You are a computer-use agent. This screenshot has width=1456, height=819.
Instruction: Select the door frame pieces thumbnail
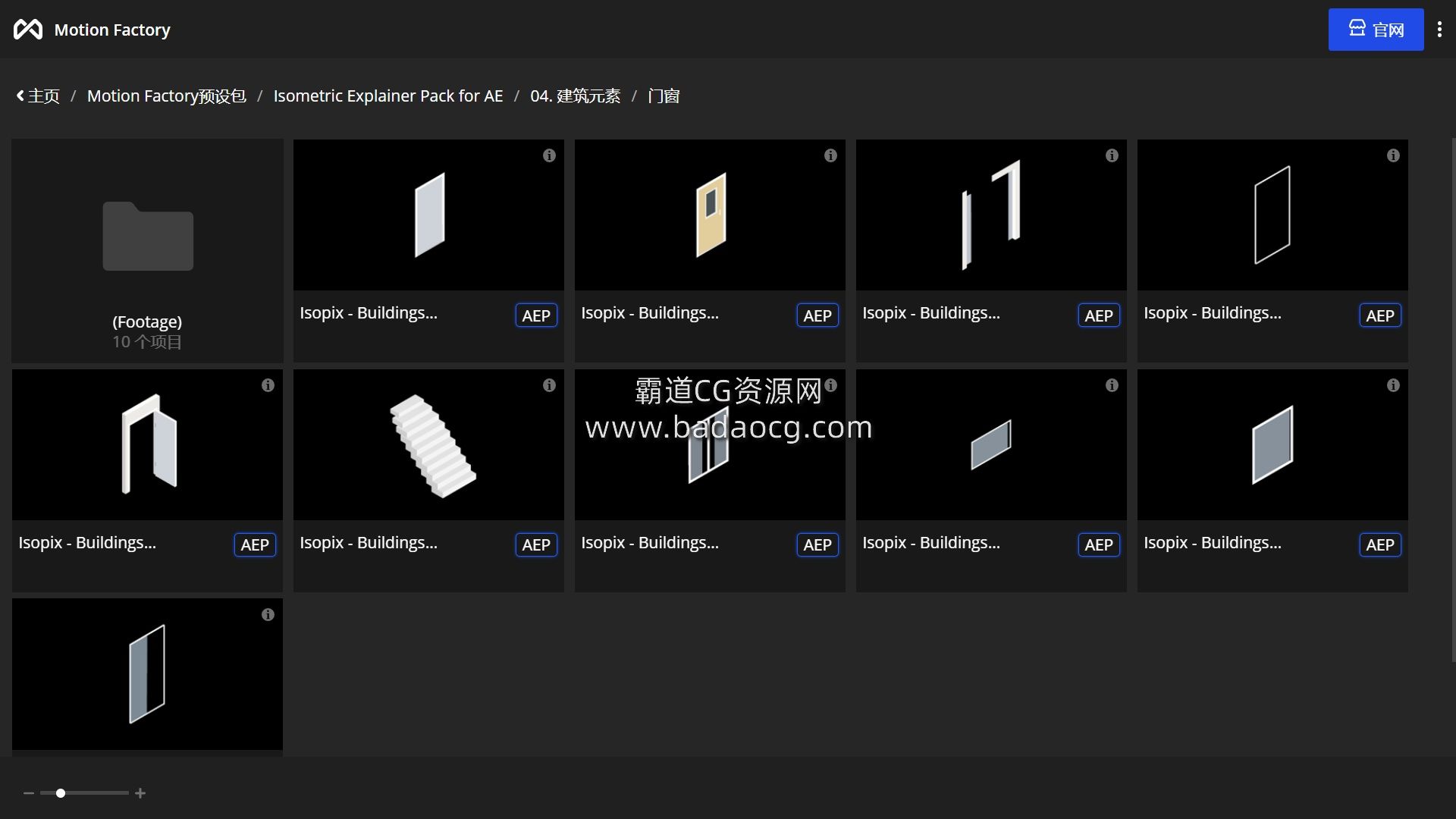point(991,215)
